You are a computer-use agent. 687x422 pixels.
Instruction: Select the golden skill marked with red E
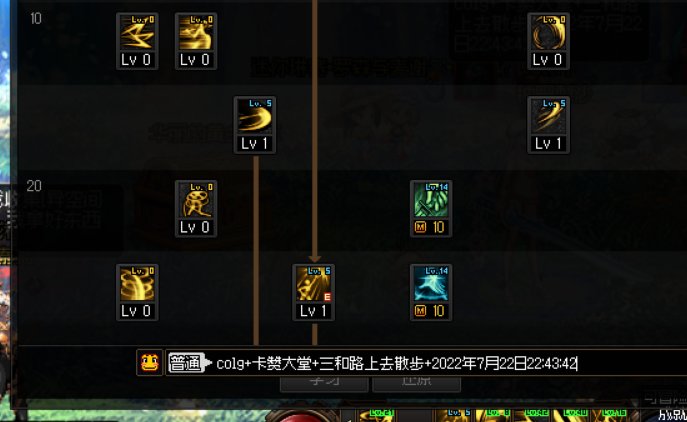tap(314, 292)
